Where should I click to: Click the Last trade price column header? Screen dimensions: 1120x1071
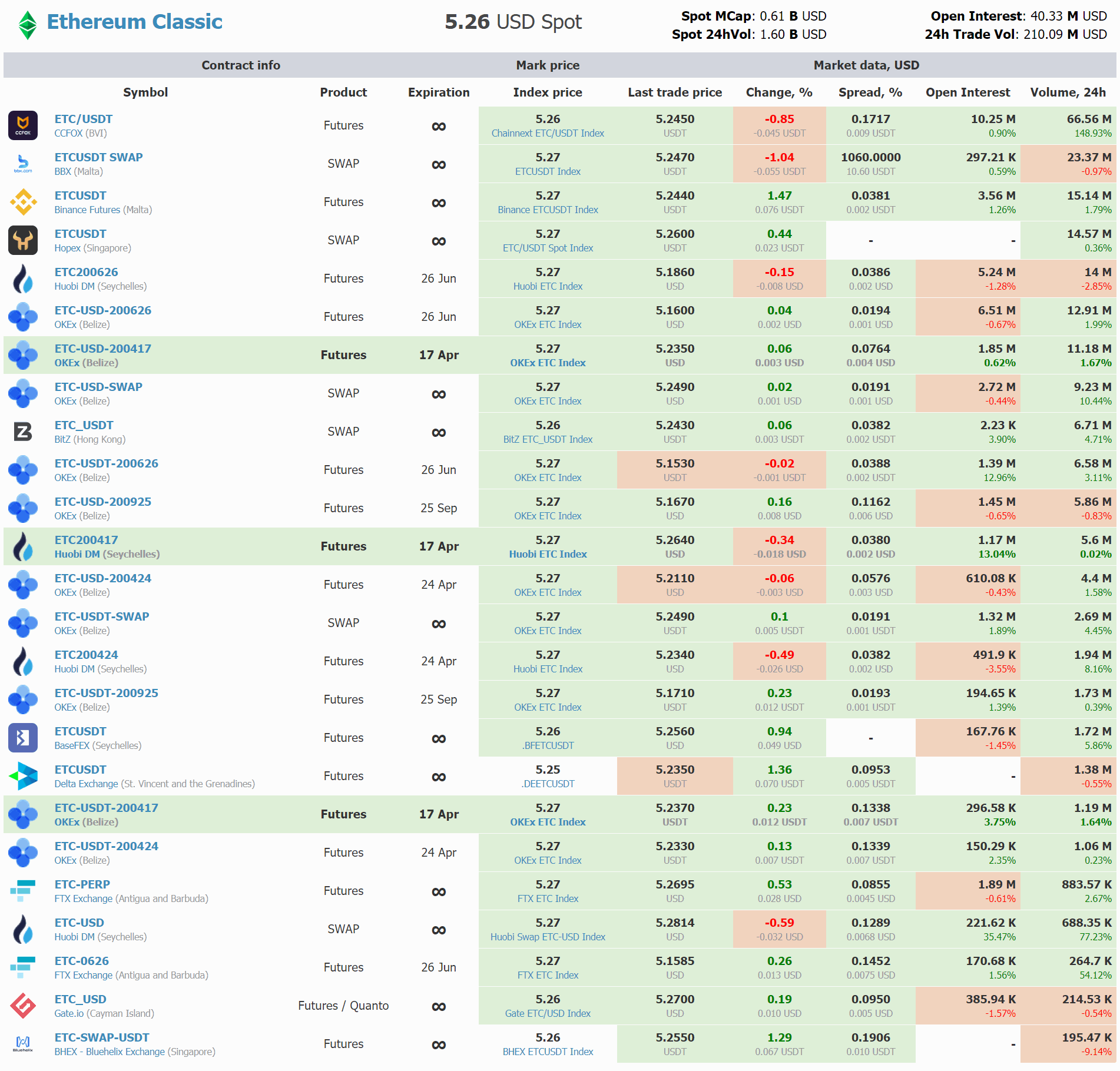click(x=675, y=92)
